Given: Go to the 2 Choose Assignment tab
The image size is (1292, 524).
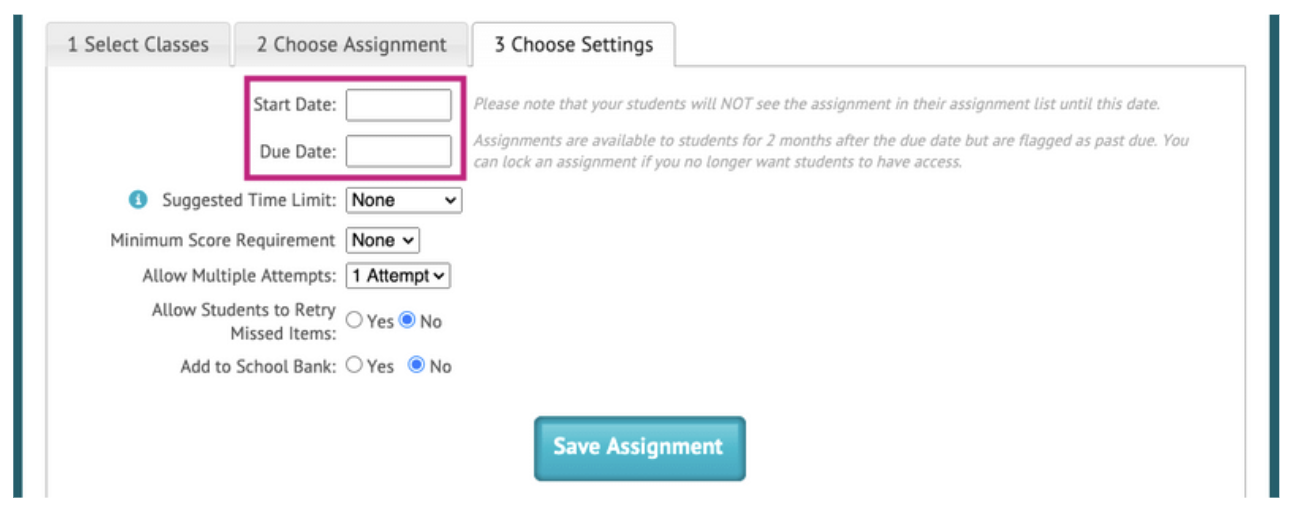Looking at the screenshot, I should (351, 45).
